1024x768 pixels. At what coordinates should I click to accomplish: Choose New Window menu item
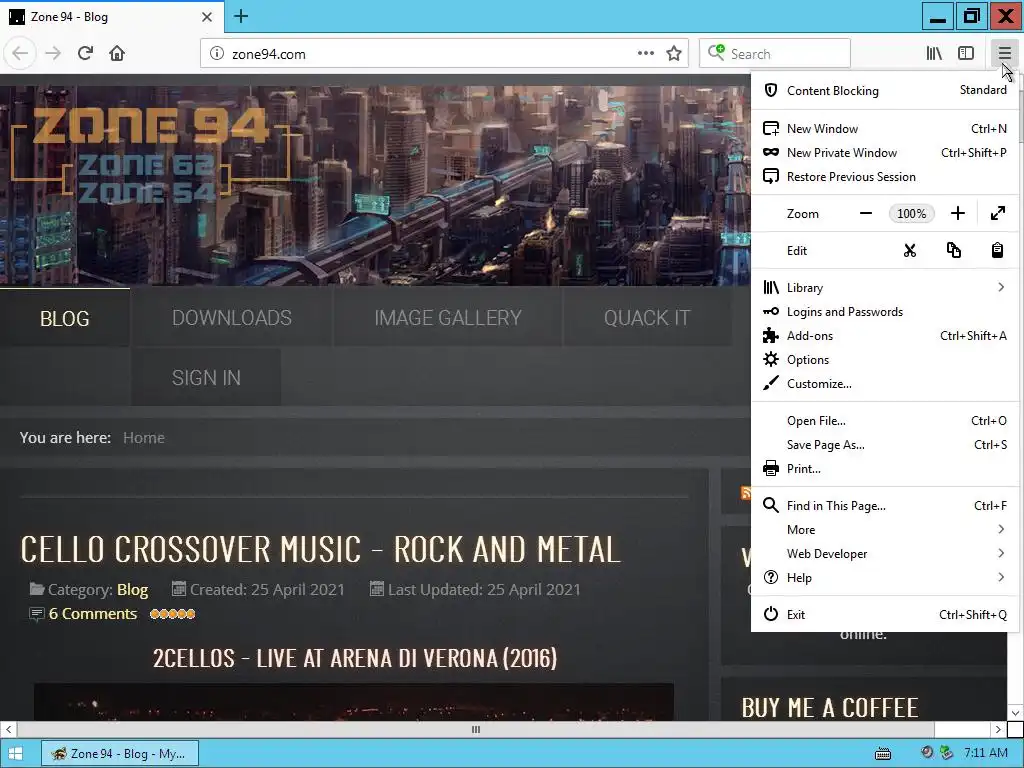coord(885,129)
